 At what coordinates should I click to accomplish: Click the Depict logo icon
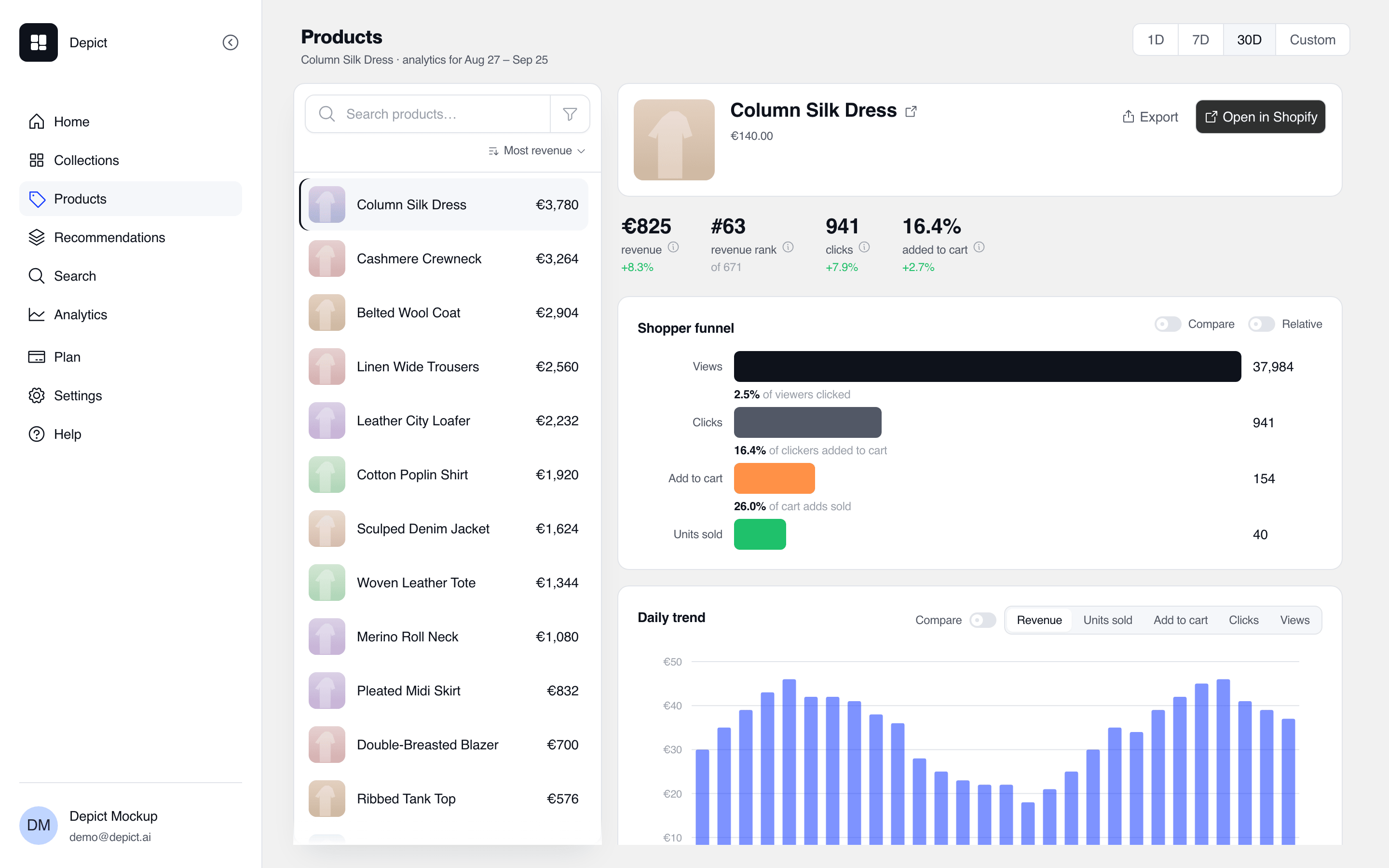39,42
